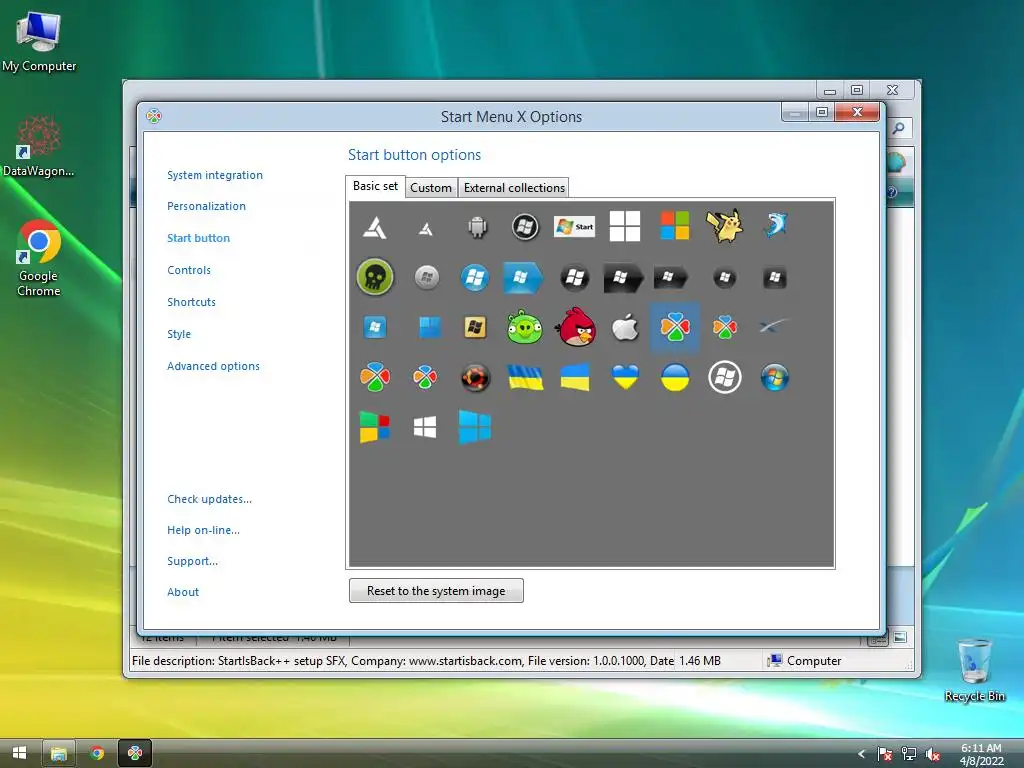This screenshot has width=1024, height=768.
Task: Open the External collections tab
Action: (514, 188)
